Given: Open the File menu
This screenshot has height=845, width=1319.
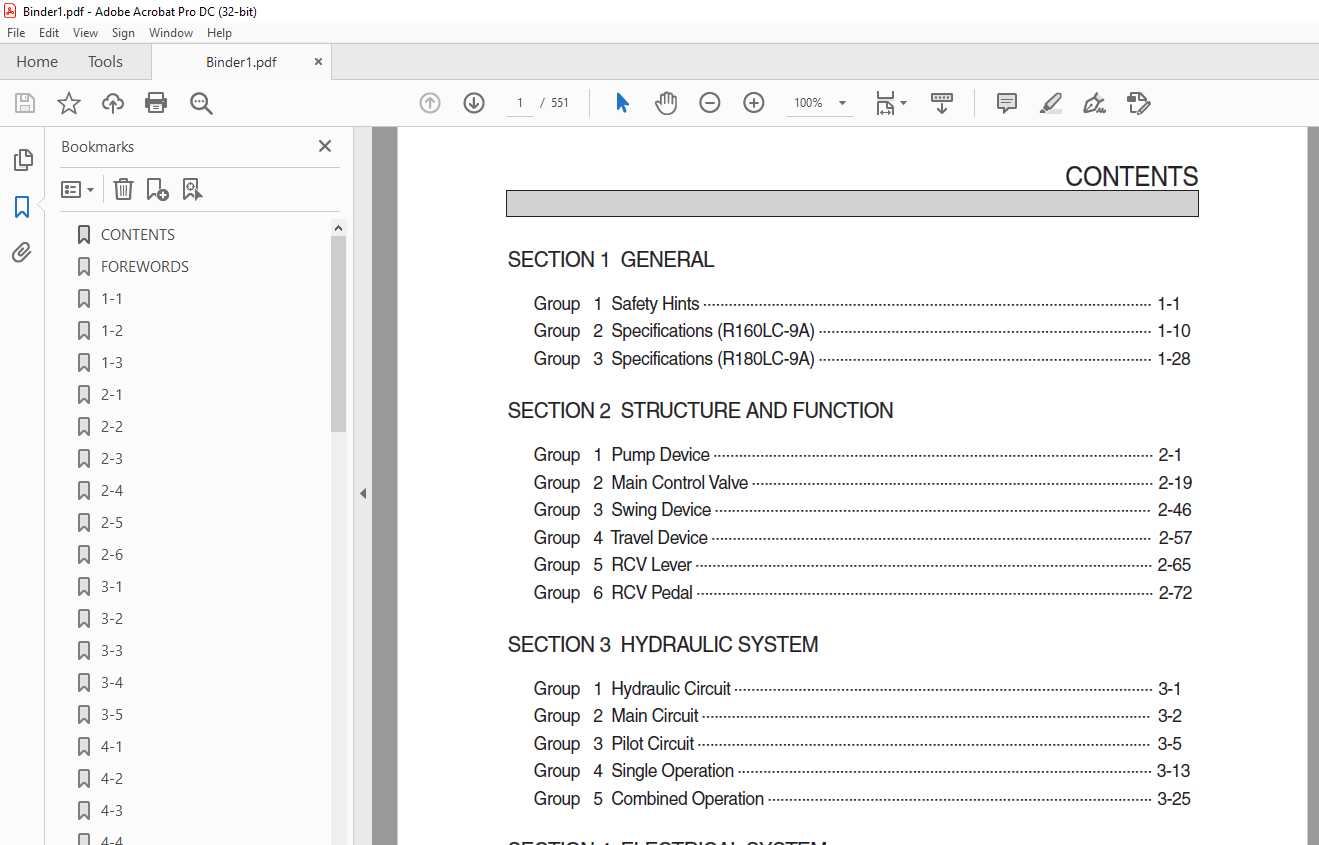Looking at the screenshot, I should click(16, 33).
